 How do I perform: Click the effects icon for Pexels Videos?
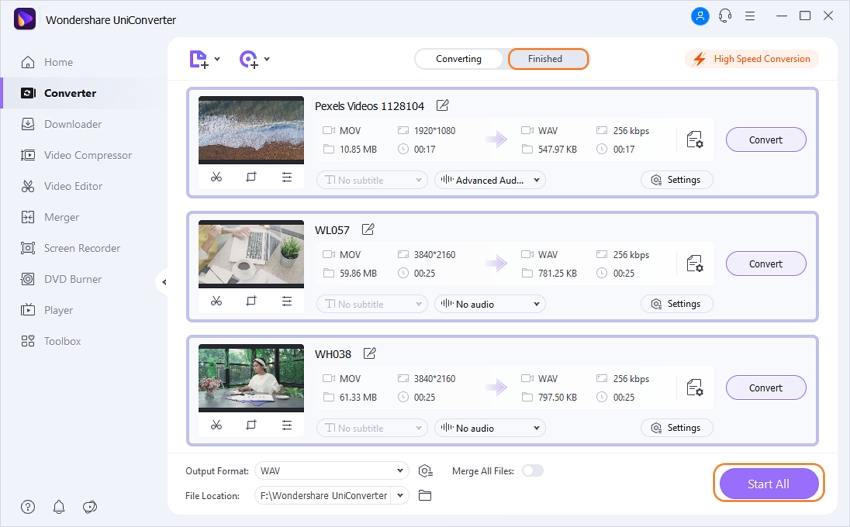(287, 177)
